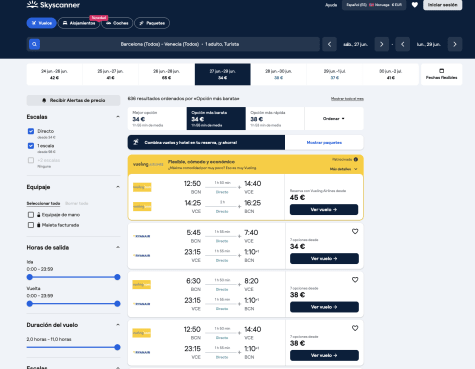The height and width of the screenshot is (369, 475).
Task: Go to previous departure date arrow
Action: 329,44
